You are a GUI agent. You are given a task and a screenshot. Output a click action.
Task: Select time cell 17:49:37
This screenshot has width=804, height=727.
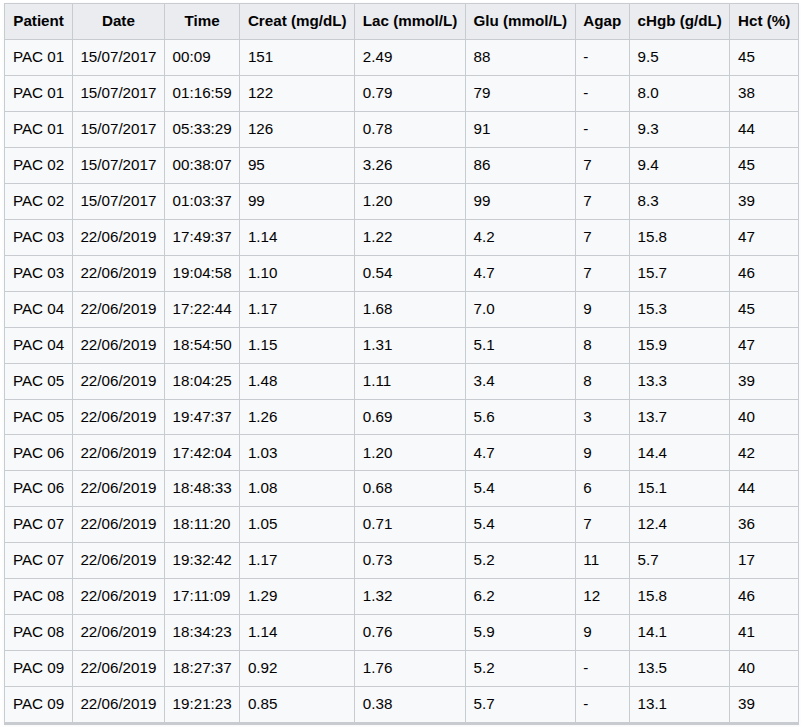coord(202,237)
